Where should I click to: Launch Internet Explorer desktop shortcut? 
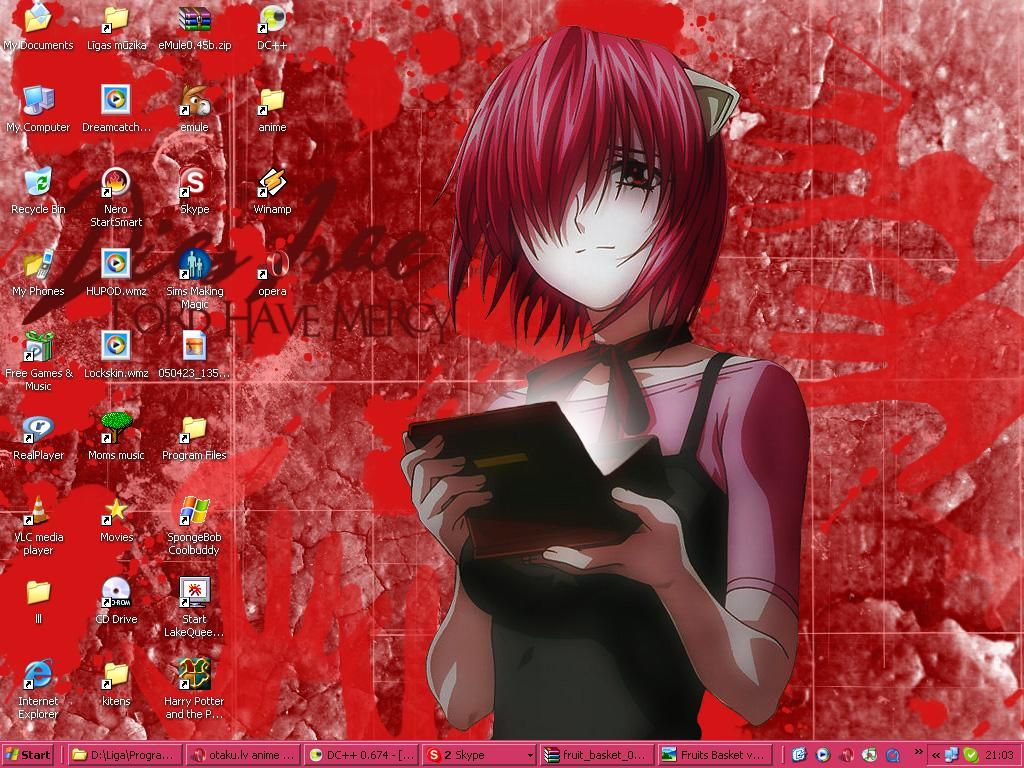tap(38, 690)
